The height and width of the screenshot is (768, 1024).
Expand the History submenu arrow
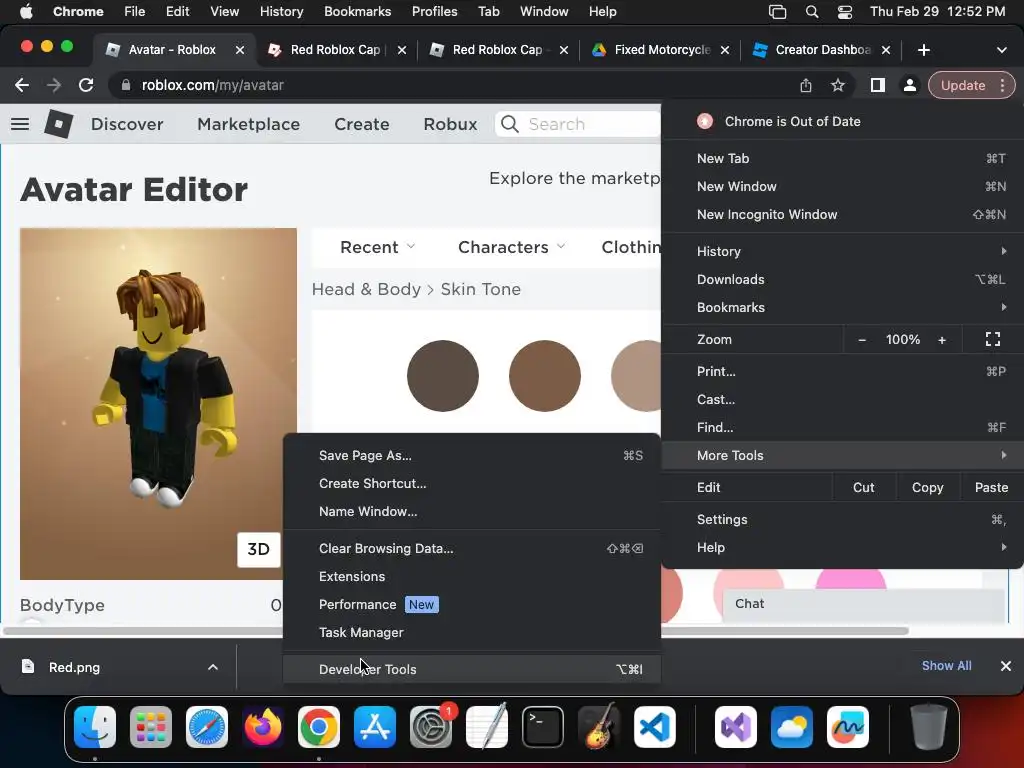(x=1004, y=251)
